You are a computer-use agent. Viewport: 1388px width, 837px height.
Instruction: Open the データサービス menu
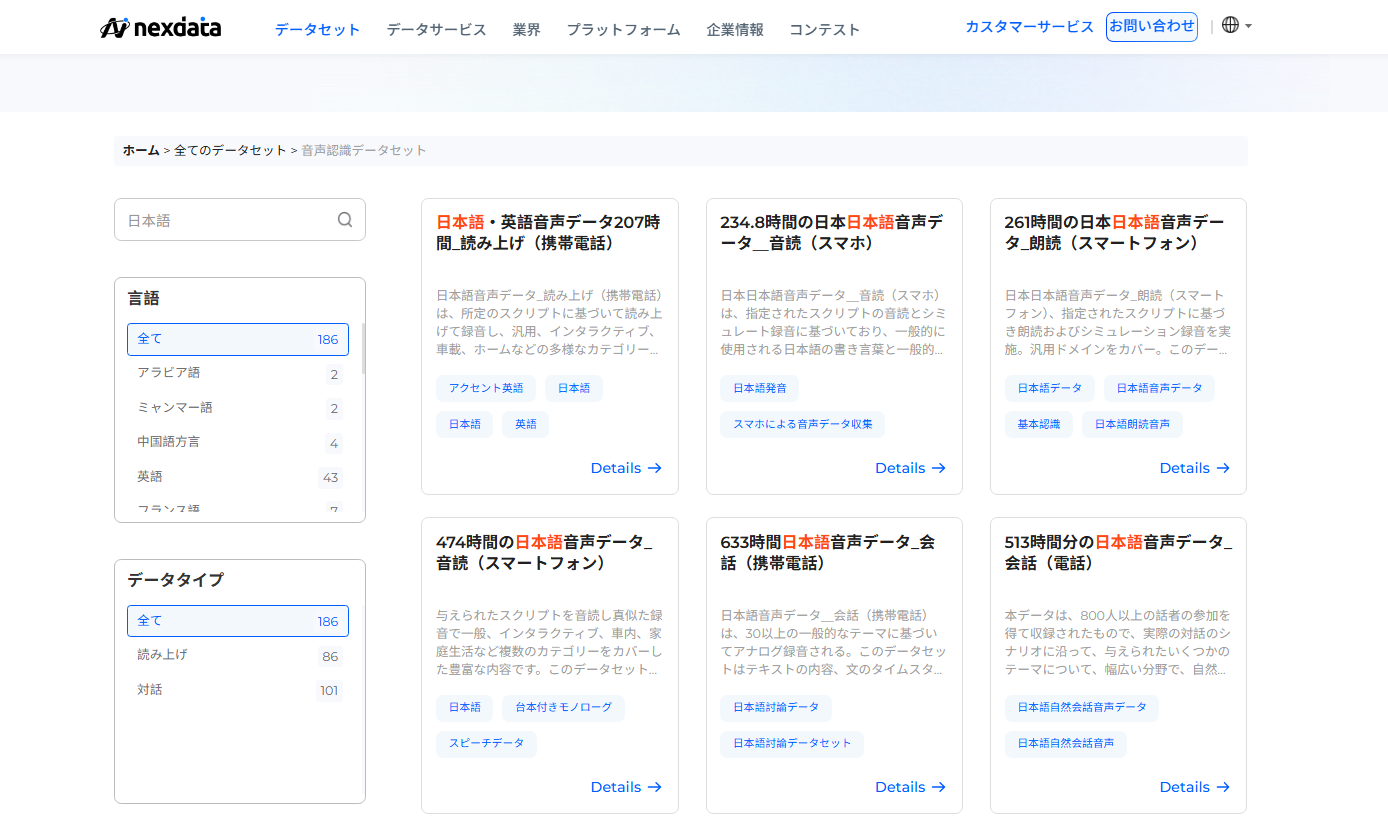point(436,29)
